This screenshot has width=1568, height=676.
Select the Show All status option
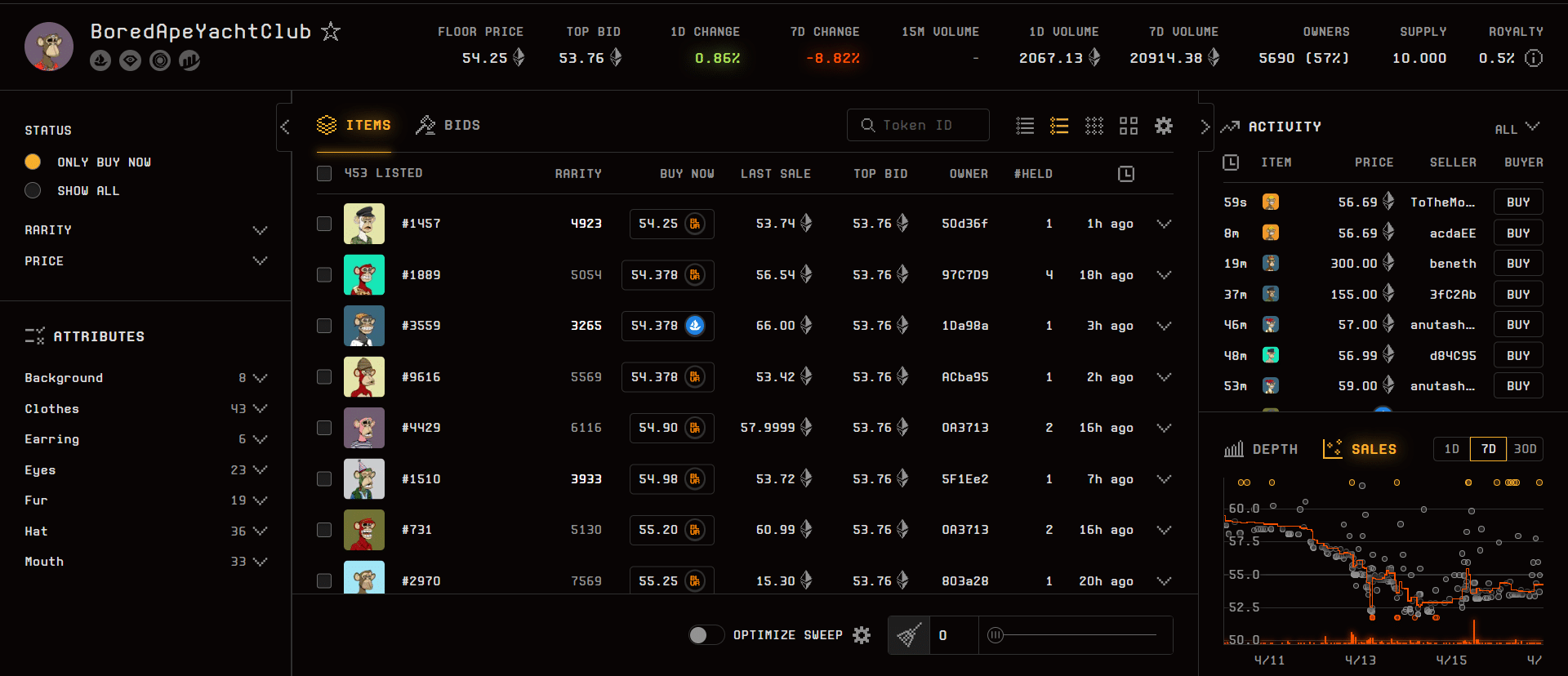click(x=33, y=190)
